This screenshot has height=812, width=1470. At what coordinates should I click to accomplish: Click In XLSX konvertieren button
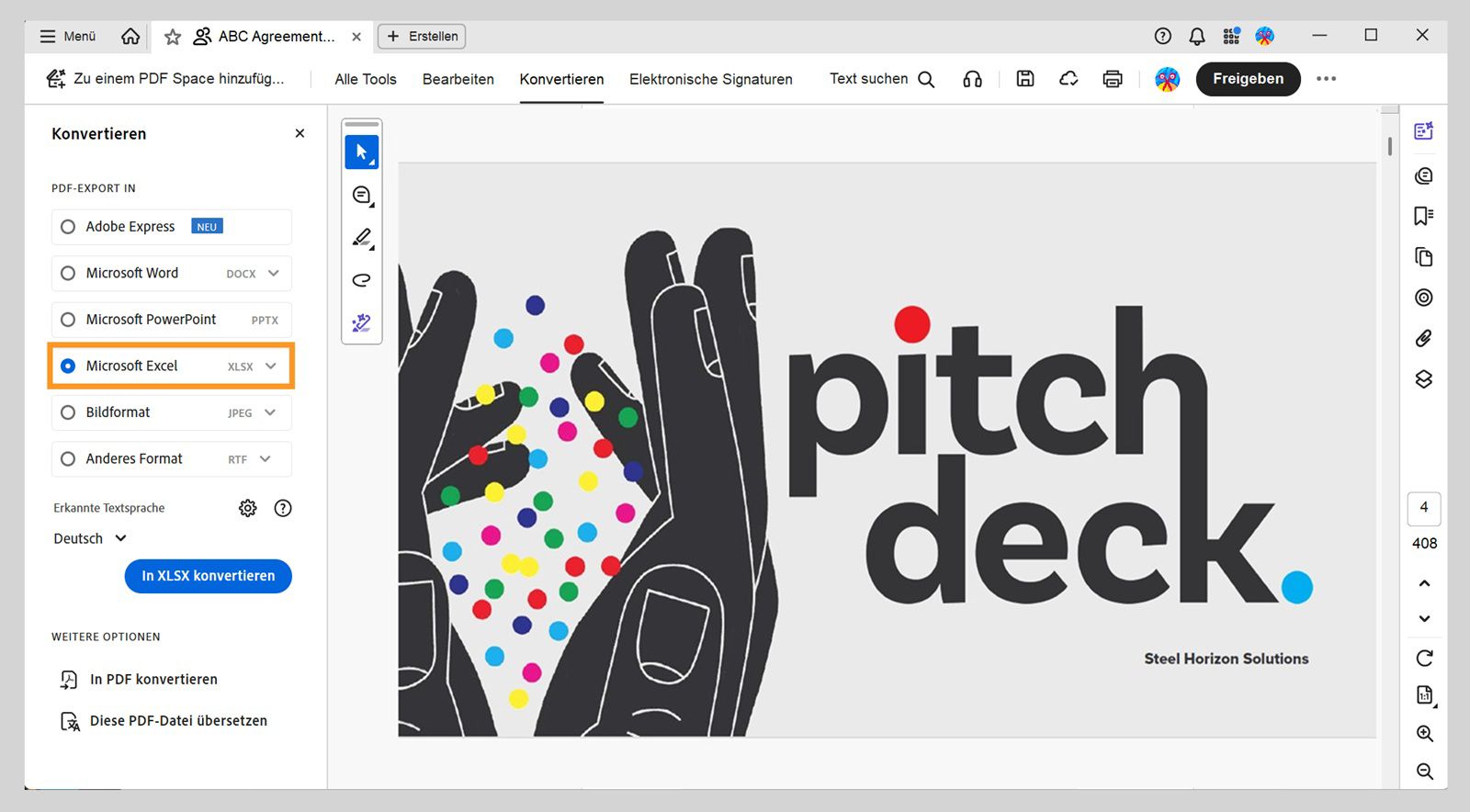[x=209, y=576]
